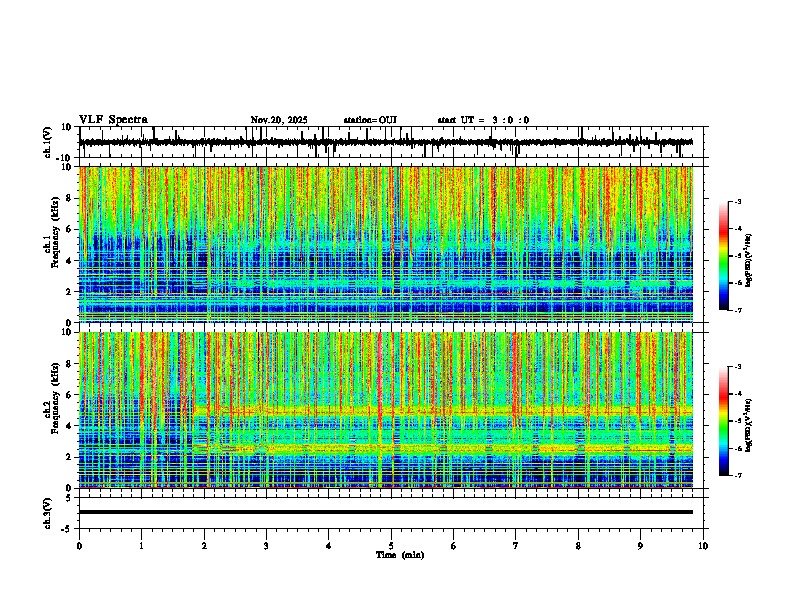792x612 pixels.
Task: Click the "2" kHz tick on ch.2 frequency axis
Action: tap(70, 457)
